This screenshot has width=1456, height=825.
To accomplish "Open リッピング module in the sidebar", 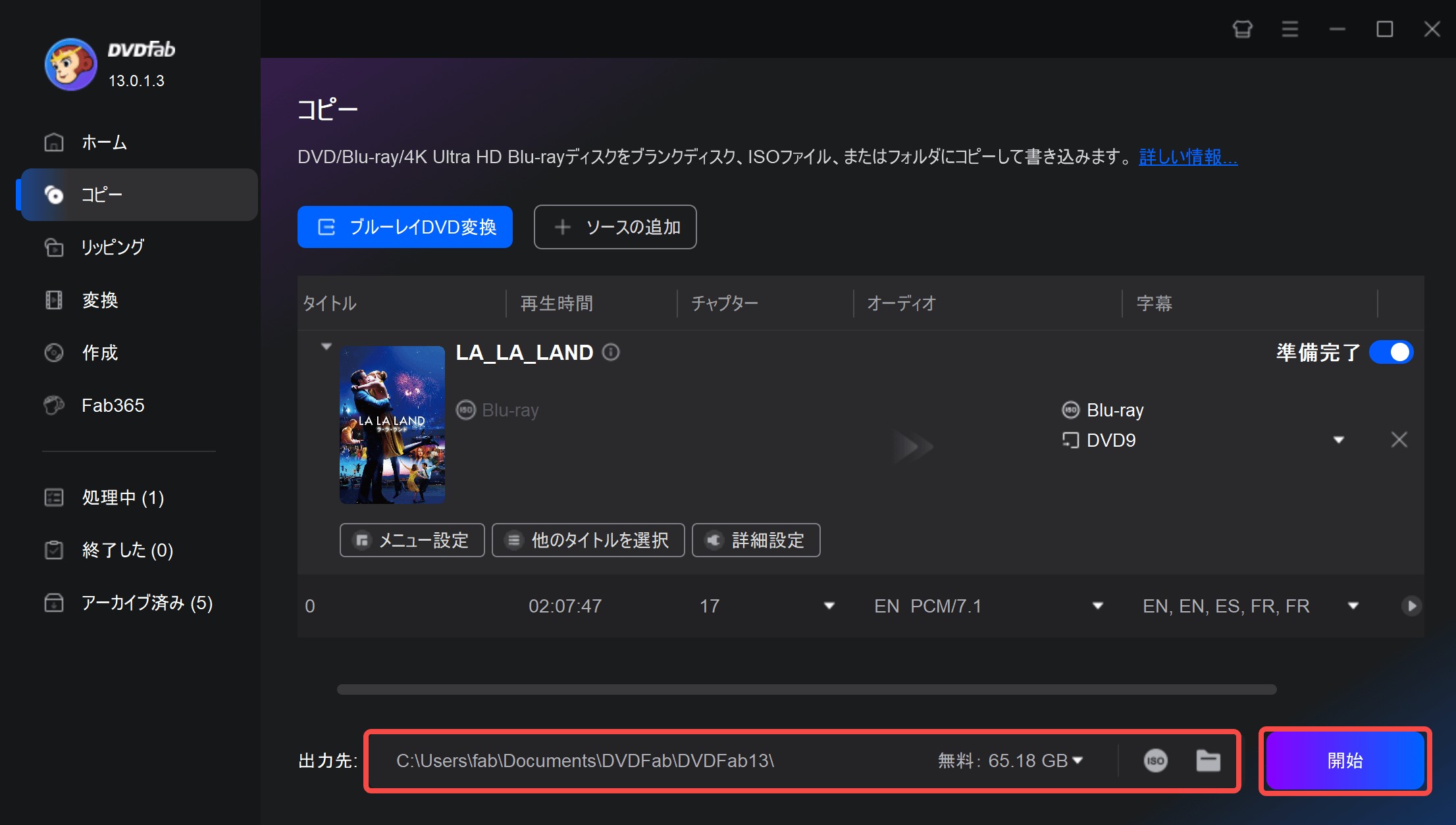I will coord(138,247).
